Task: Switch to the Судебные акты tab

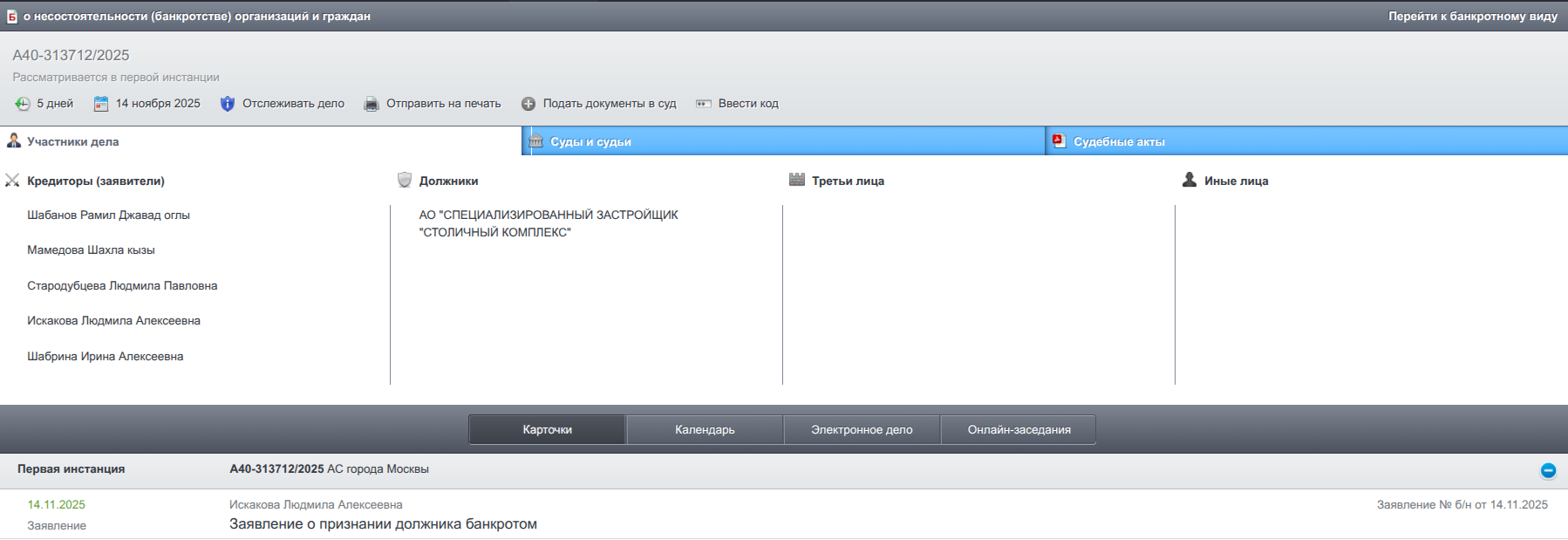Action: [x=1119, y=141]
